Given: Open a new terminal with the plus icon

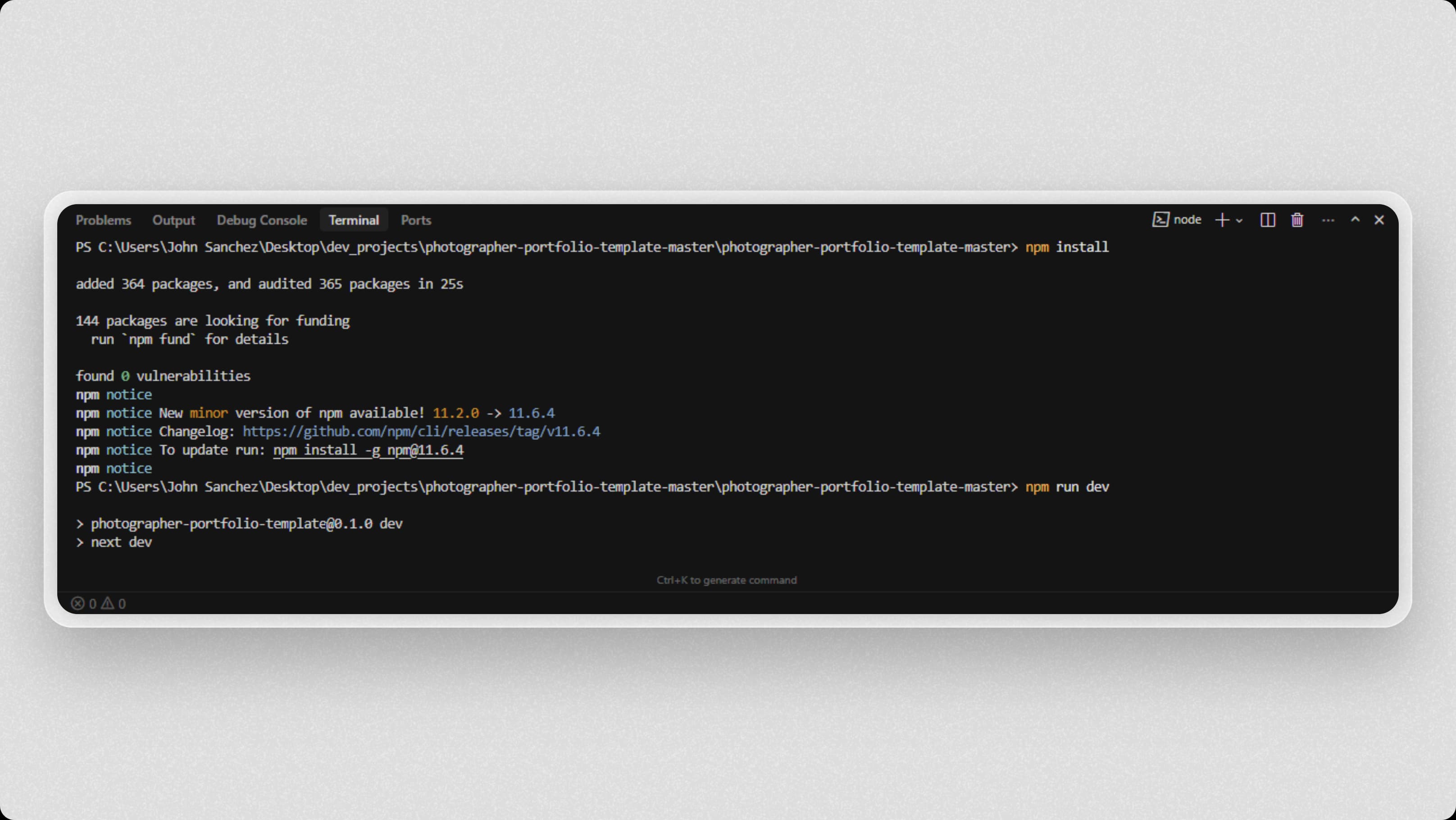Looking at the screenshot, I should point(1223,220).
